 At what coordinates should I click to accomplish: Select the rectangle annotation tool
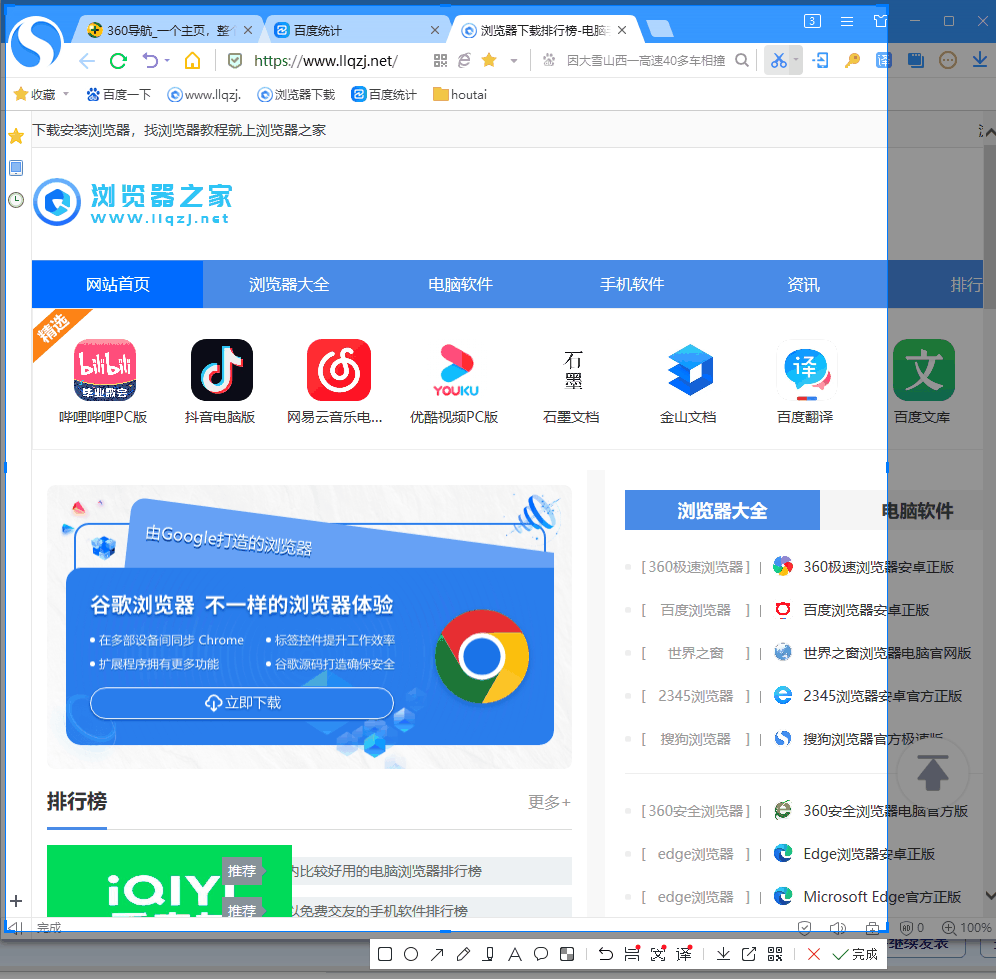tap(384, 953)
